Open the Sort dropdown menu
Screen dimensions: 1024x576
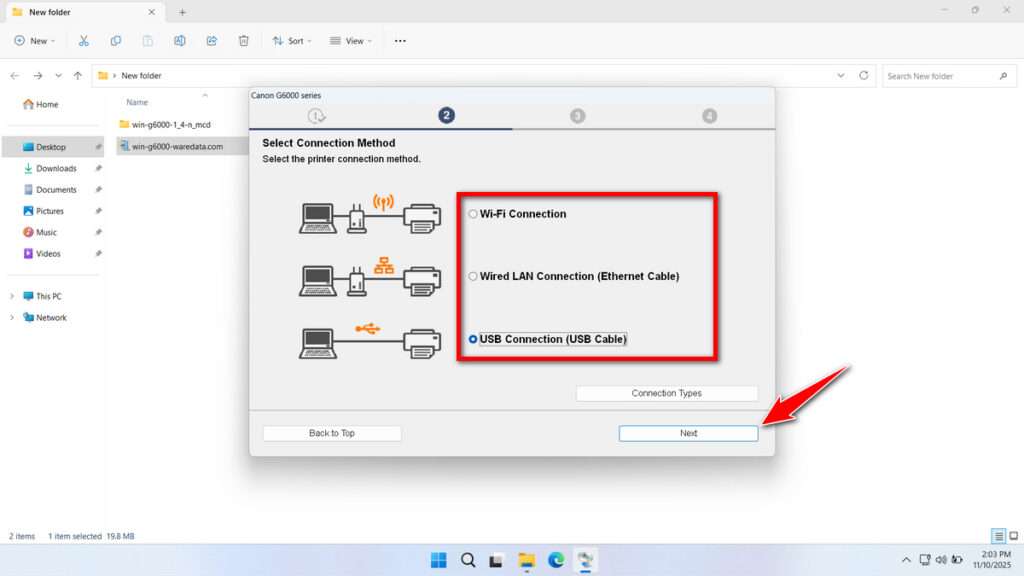pos(292,40)
